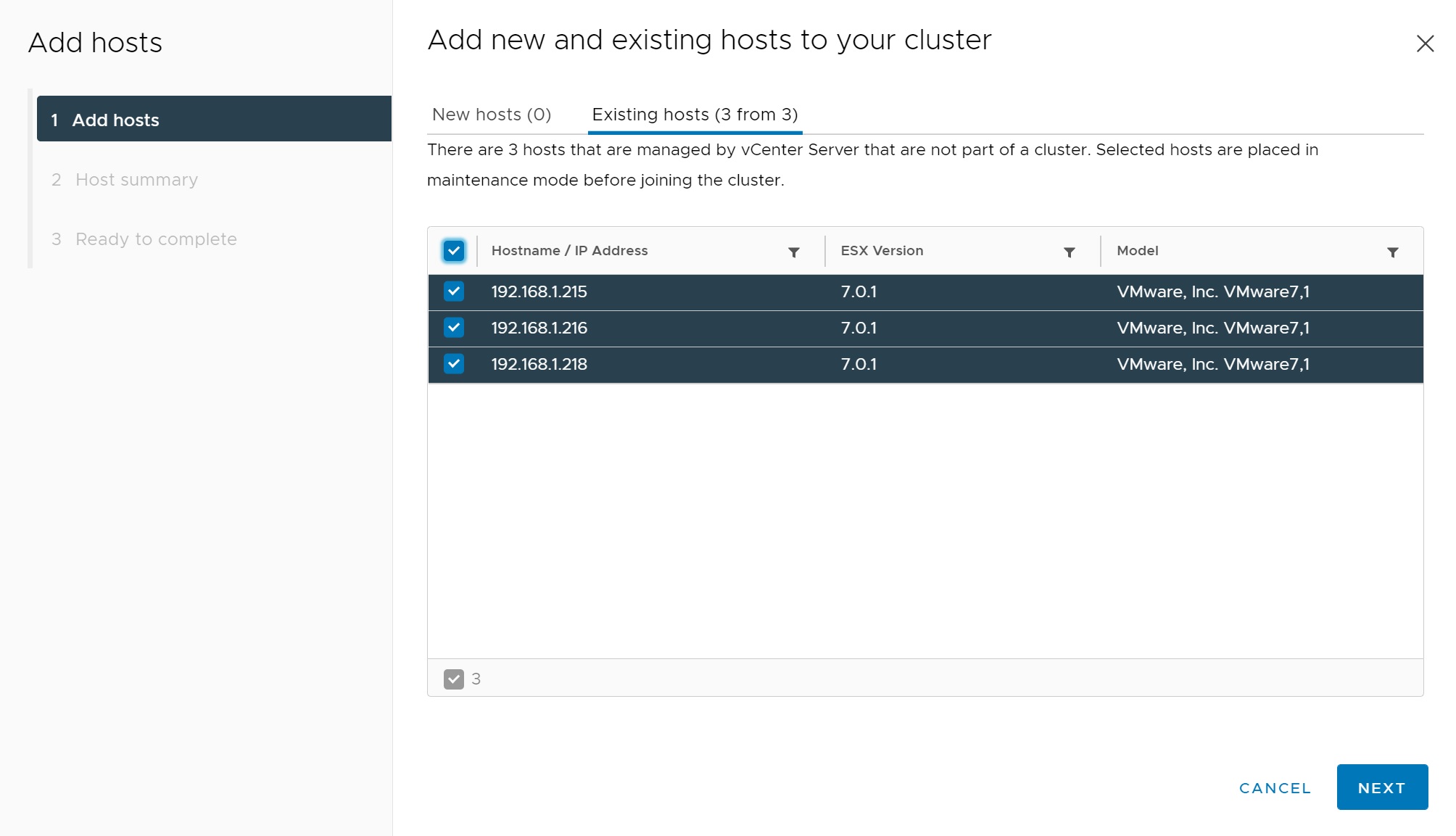Open the Hostname / IP Address filter icon
The image size is (1456, 836).
pos(794,252)
